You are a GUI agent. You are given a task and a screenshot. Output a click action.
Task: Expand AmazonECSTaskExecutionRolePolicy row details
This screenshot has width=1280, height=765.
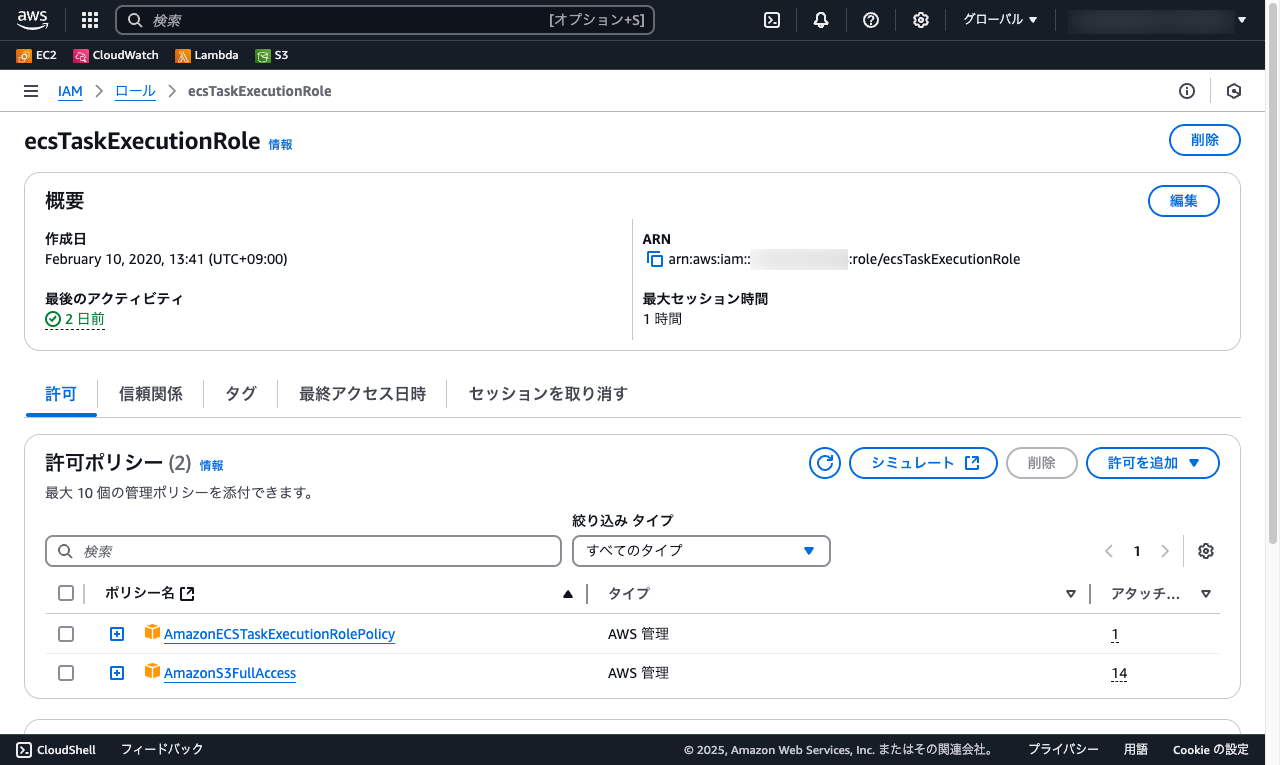(117, 634)
